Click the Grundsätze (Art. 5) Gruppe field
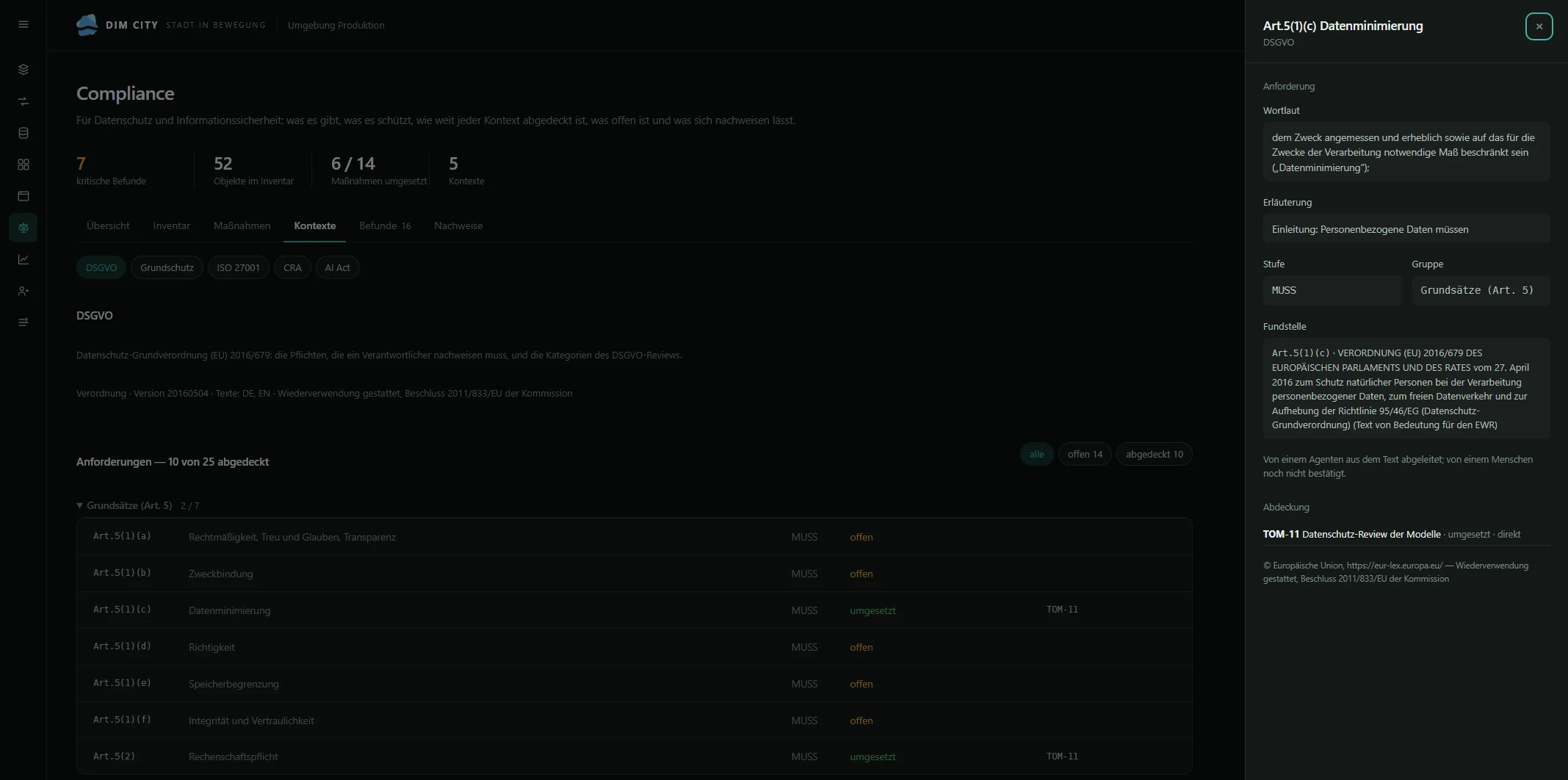The image size is (1568, 780). pyautogui.click(x=1480, y=290)
